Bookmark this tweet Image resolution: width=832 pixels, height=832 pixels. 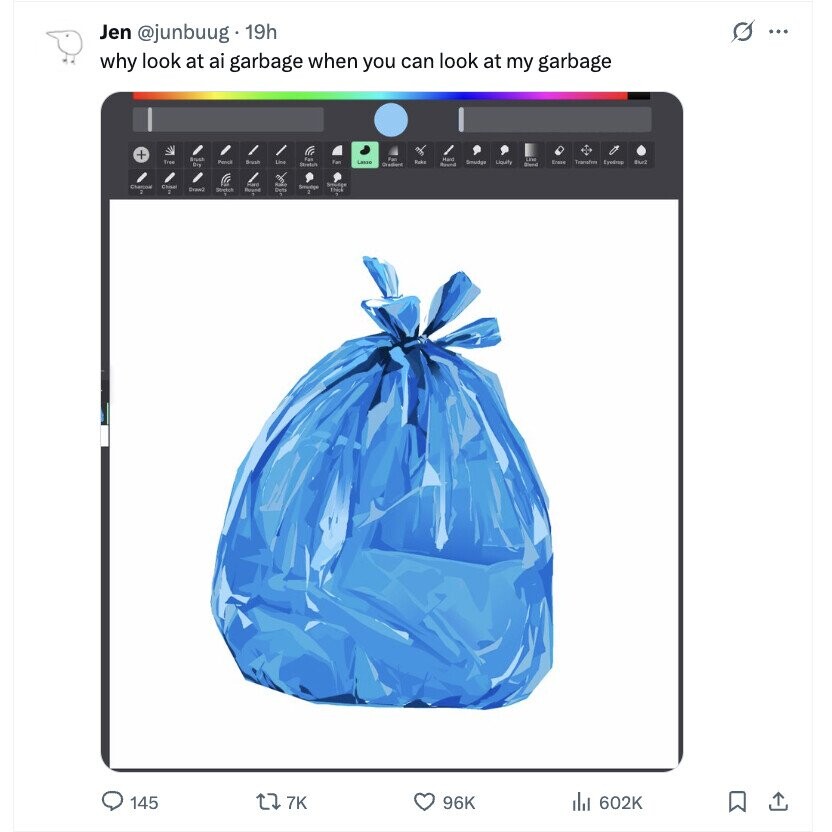(737, 802)
